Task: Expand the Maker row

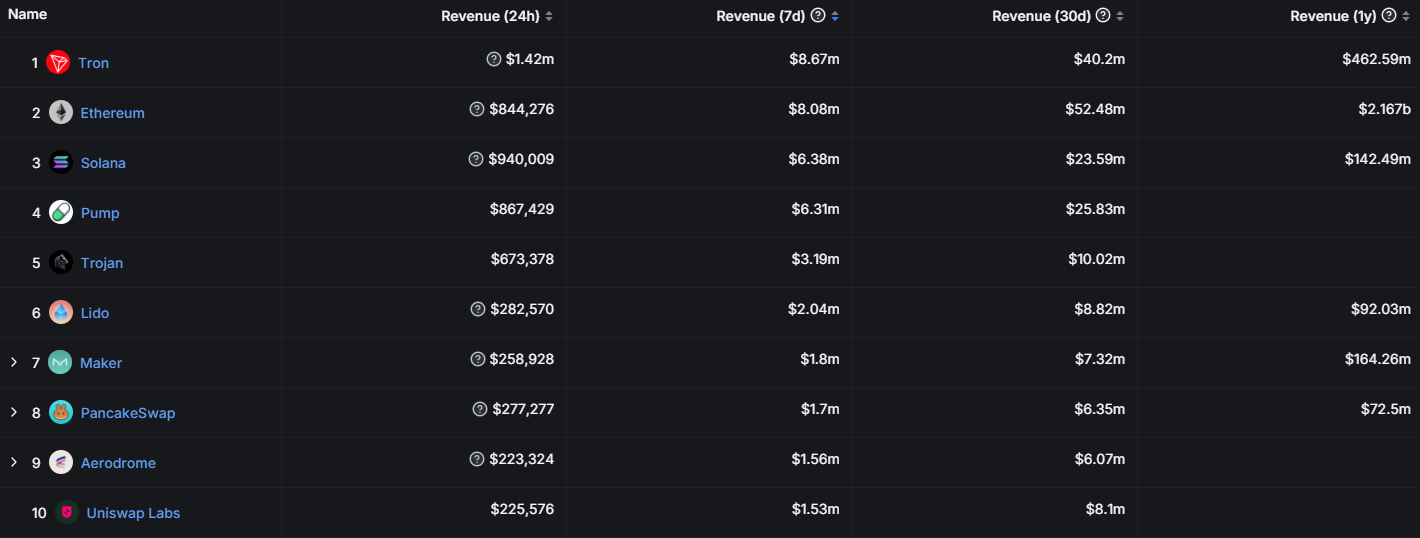Action: coord(14,362)
